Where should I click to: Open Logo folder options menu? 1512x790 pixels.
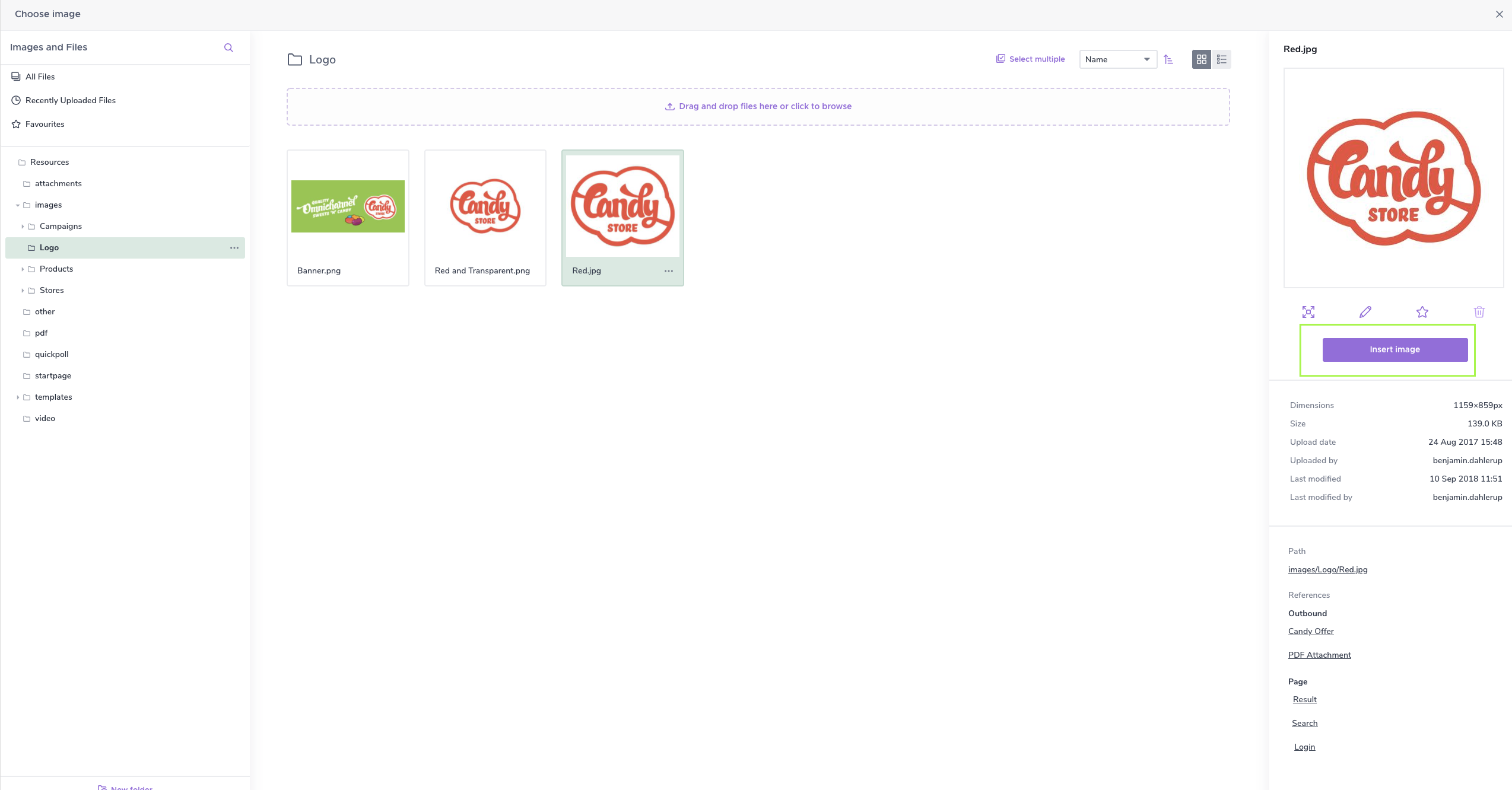coord(234,248)
